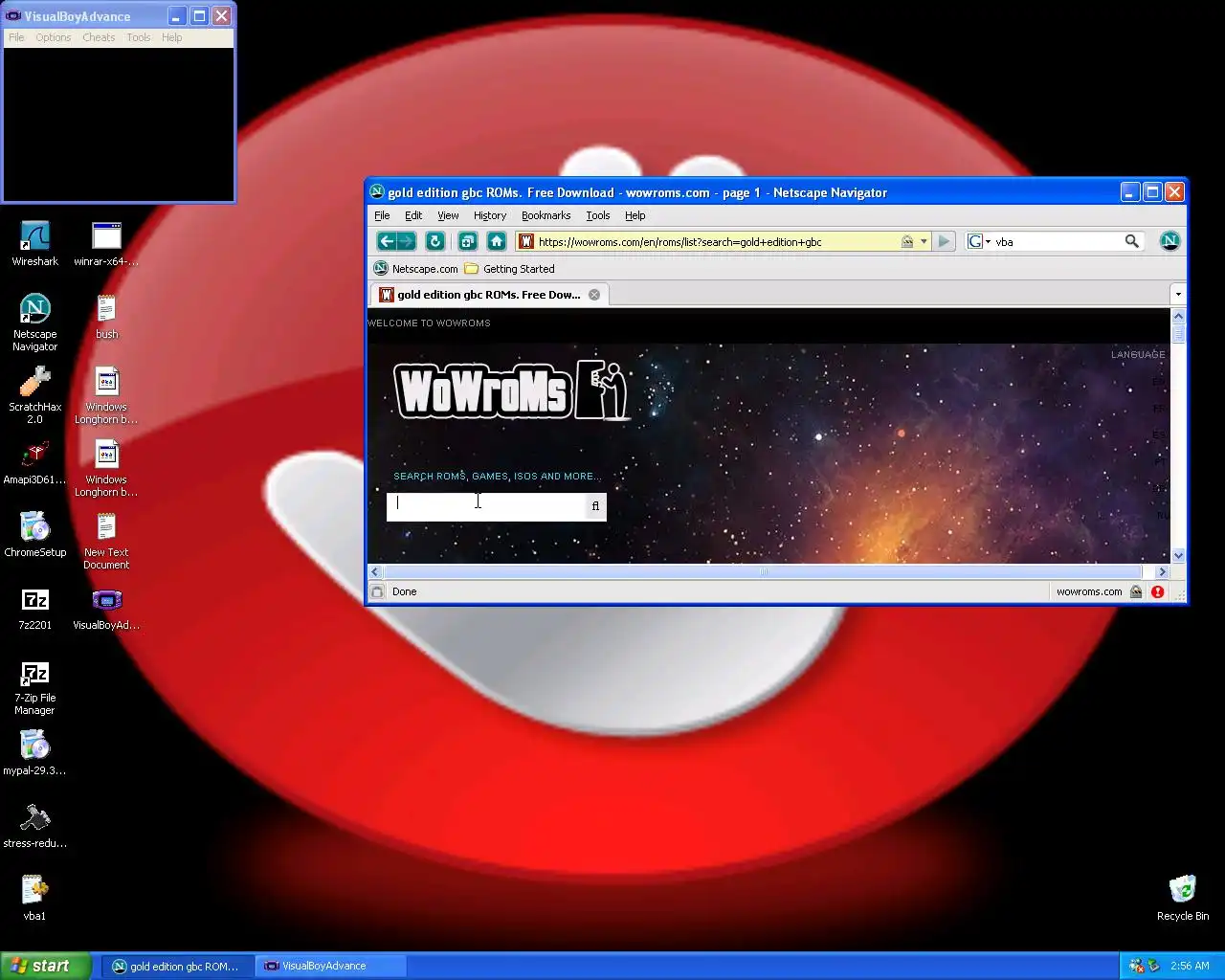Image resolution: width=1225 pixels, height=980 pixels.
Task: Open File menu in VisualBoyAdvance window
Action: click(x=16, y=37)
